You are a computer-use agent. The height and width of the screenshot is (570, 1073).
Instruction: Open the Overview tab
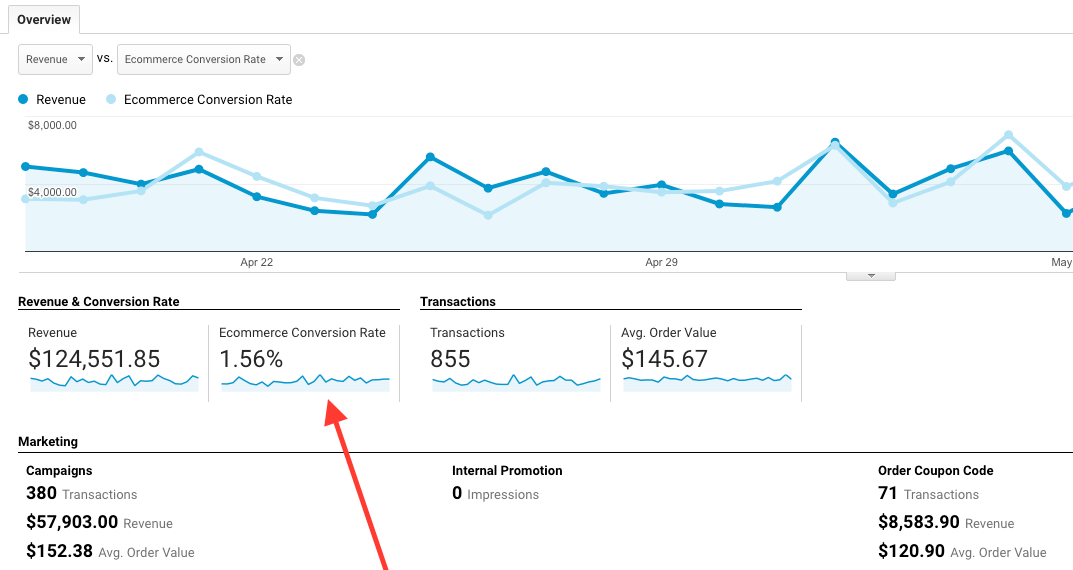point(44,20)
